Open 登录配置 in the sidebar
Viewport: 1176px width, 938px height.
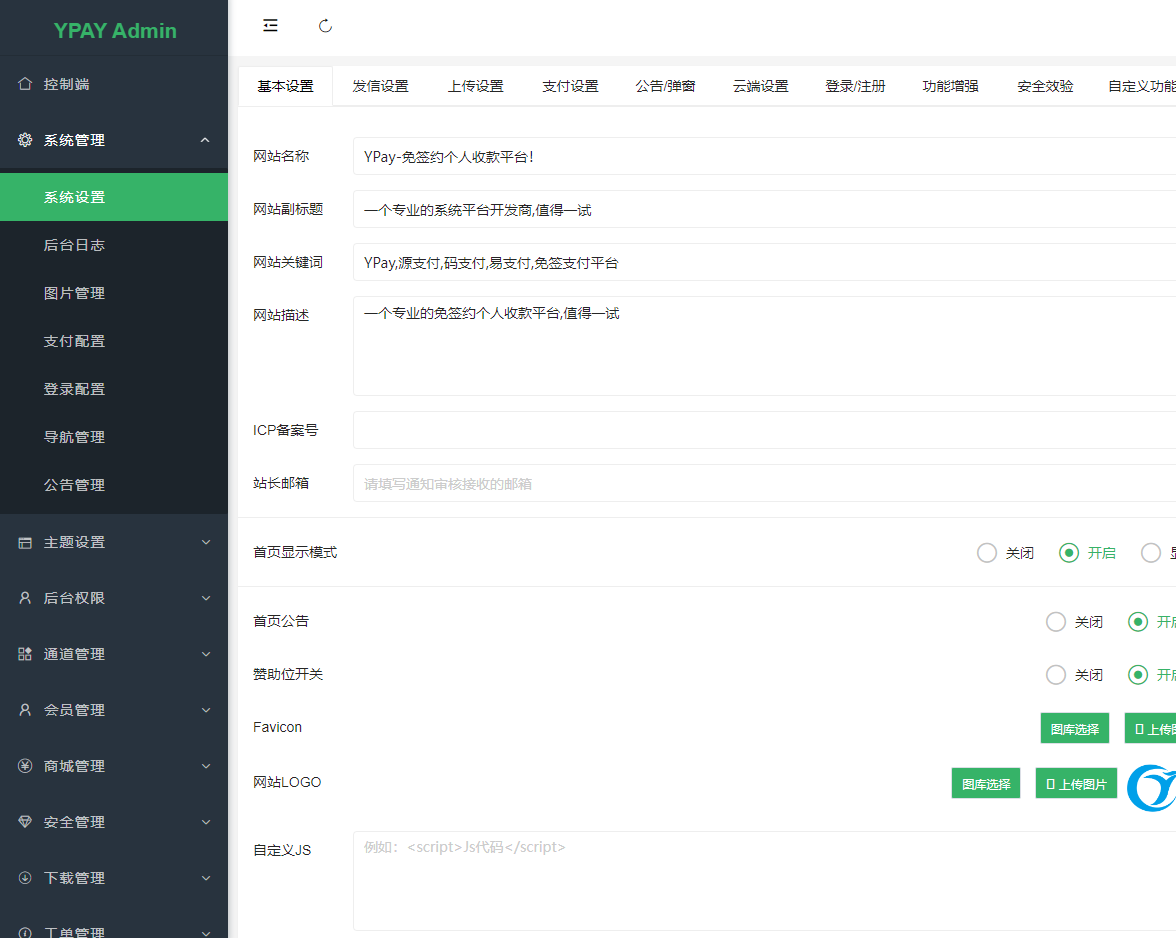(114, 389)
